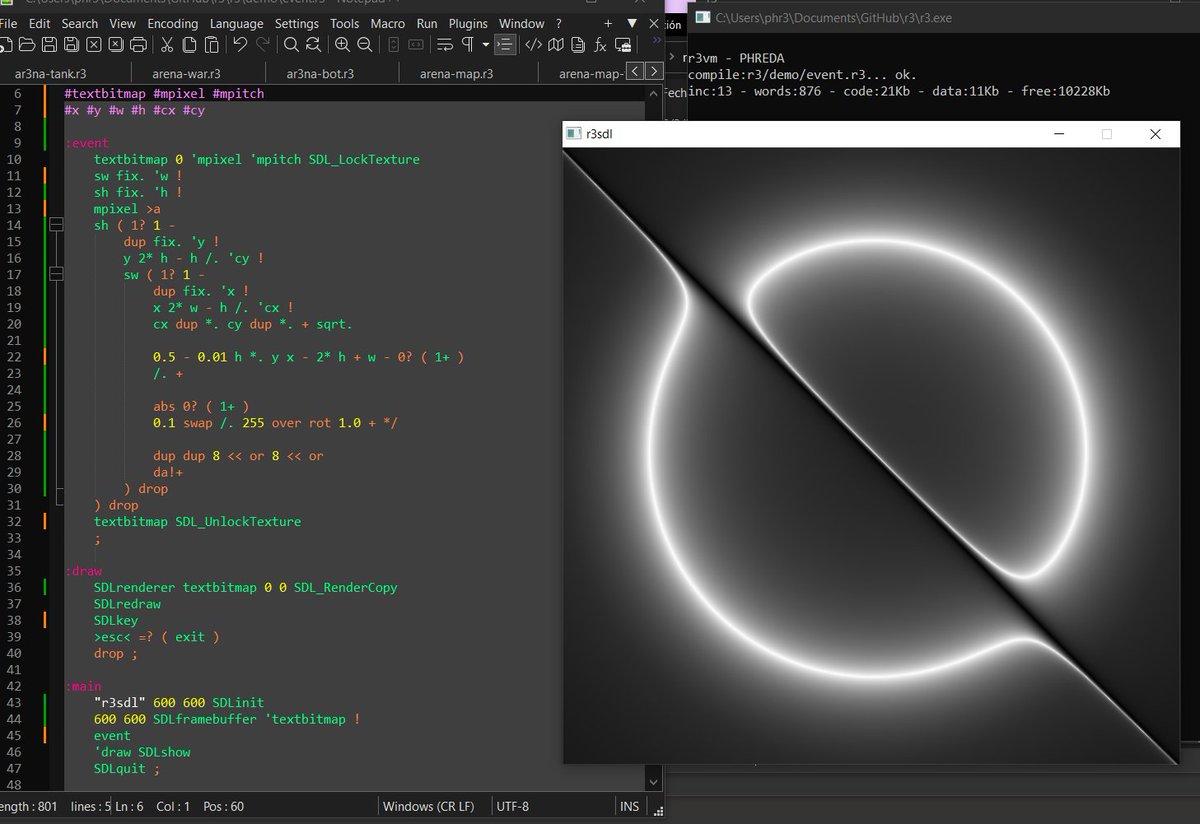This screenshot has height=824, width=1200.
Task: Open Find with the magnifier icon
Action: tap(291, 45)
